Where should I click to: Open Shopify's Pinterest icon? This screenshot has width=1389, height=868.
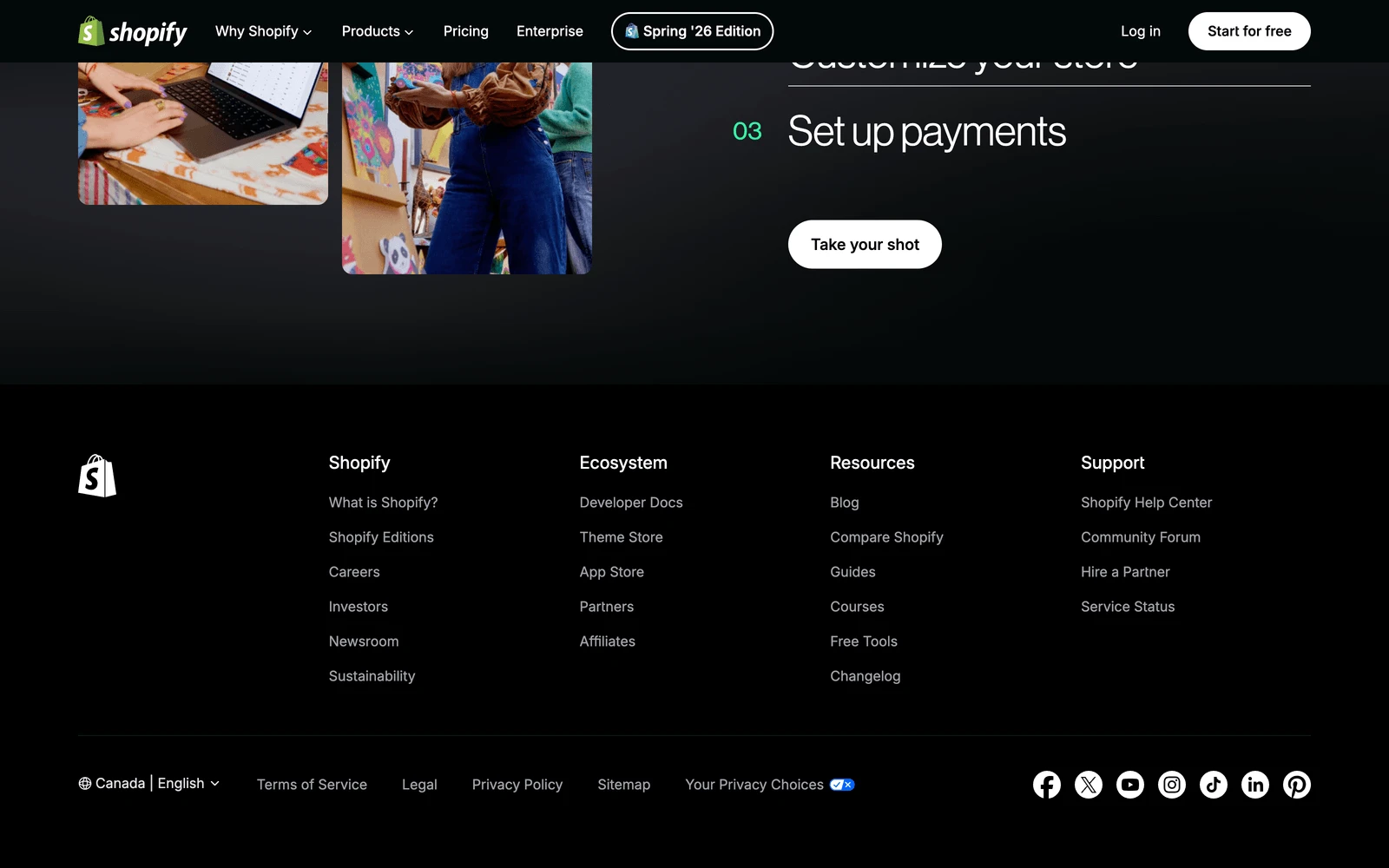coord(1297,785)
